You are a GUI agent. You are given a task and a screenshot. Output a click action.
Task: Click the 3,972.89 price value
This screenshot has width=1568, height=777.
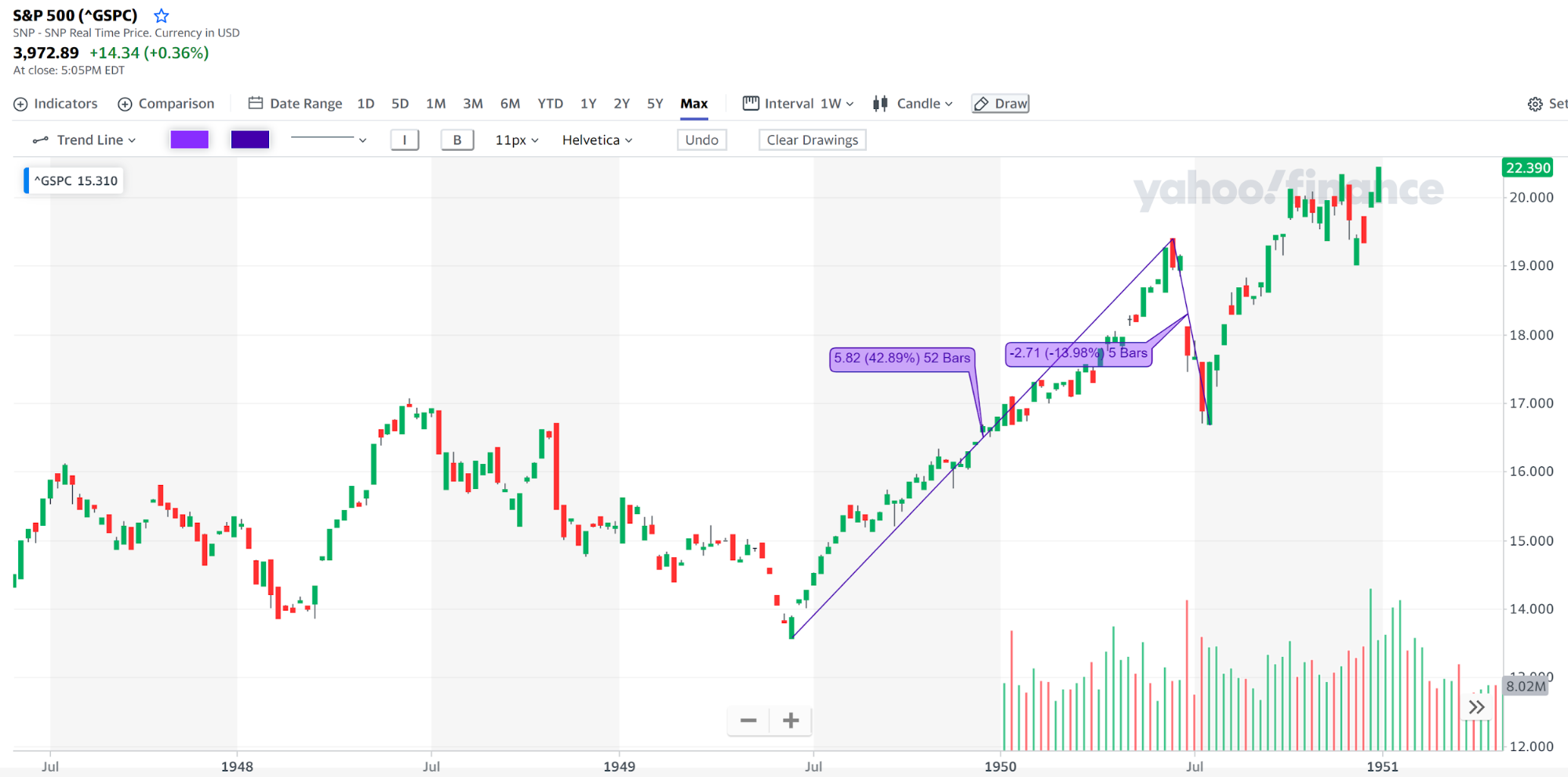[x=46, y=53]
